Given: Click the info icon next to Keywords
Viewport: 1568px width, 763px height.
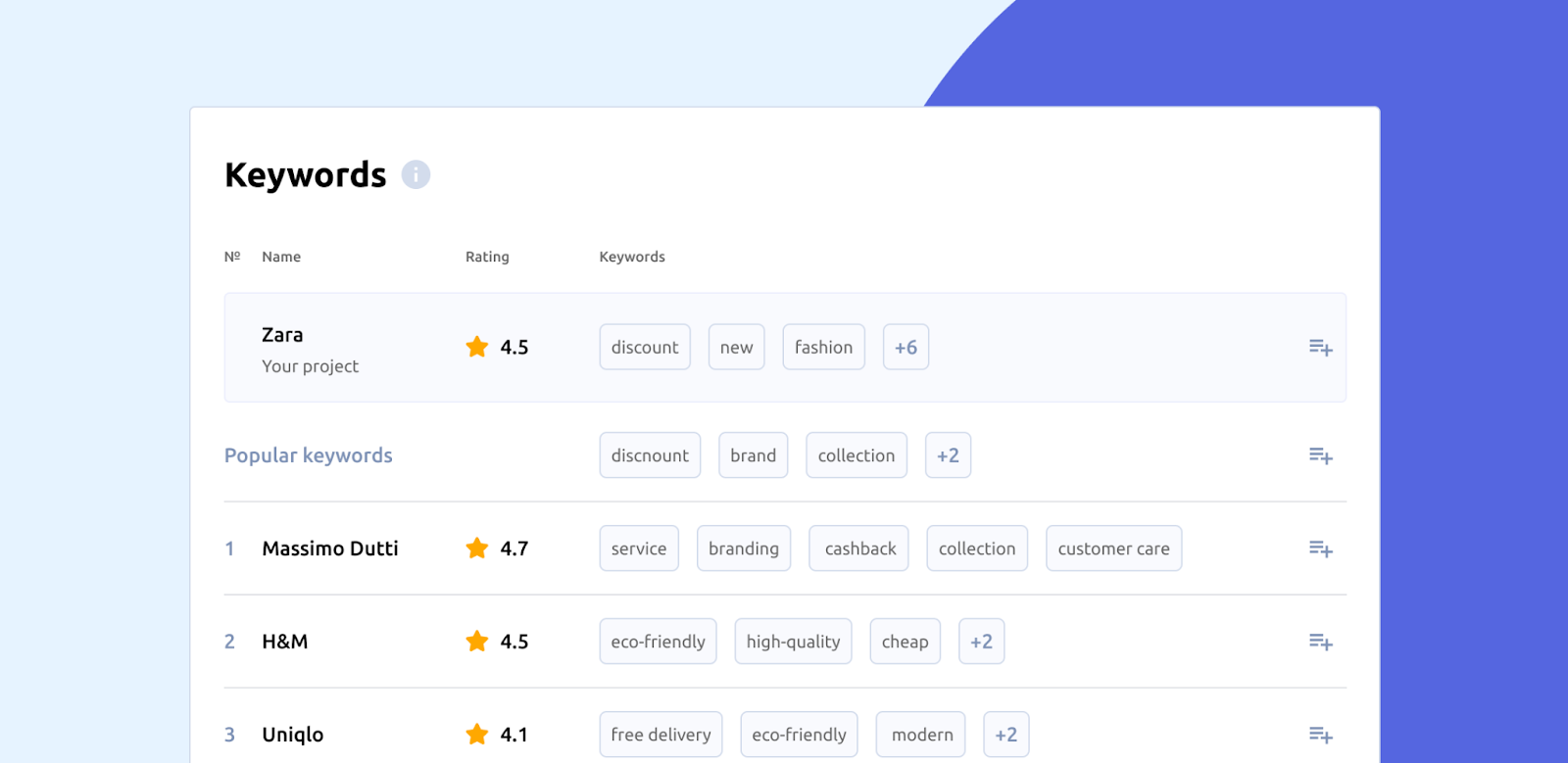Looking at the screenshot, I should coord(416,174).
